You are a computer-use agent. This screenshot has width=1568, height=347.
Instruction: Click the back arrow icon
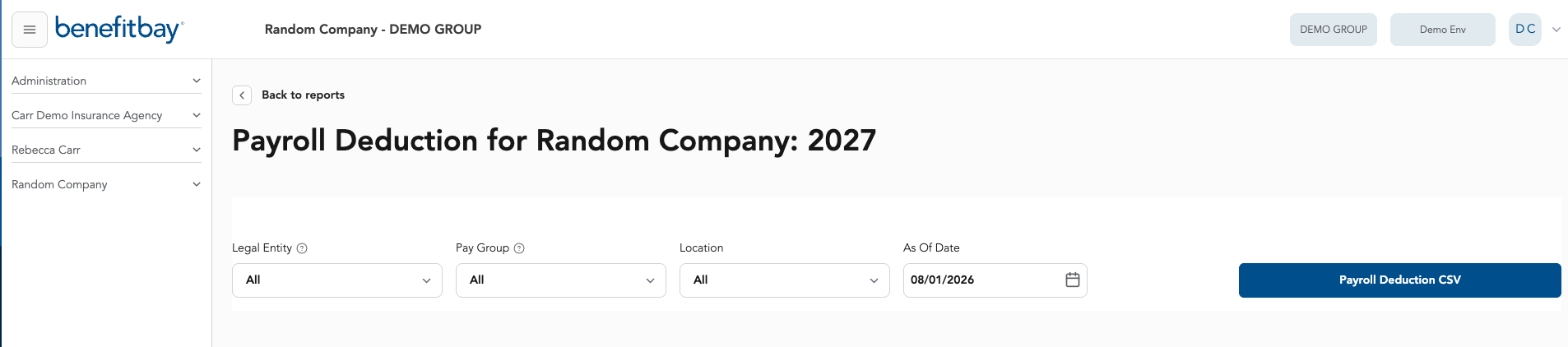point(242,95)
